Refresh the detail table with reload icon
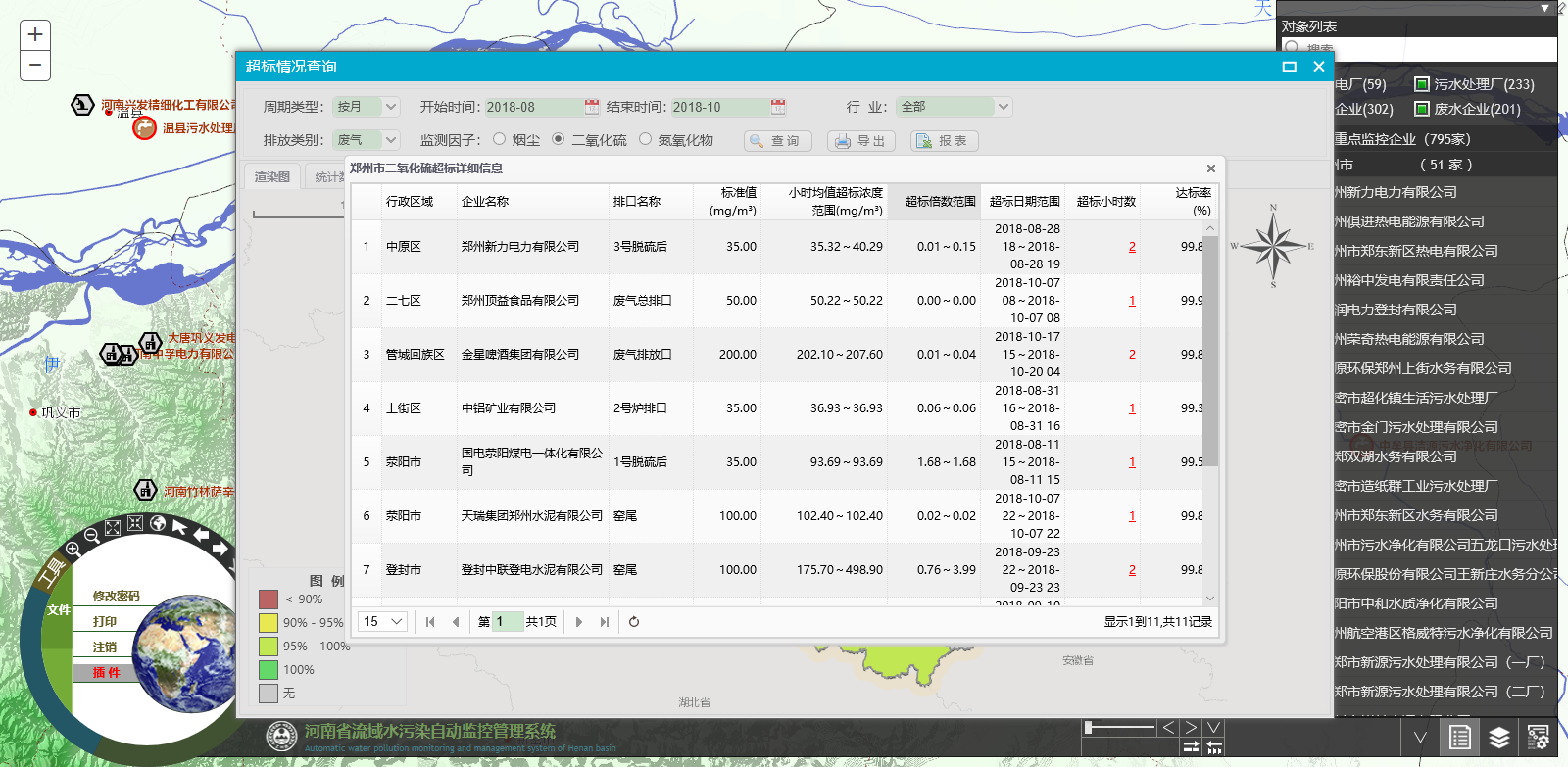This screenshot has height=767, width=1568. (x=634, y=622)
